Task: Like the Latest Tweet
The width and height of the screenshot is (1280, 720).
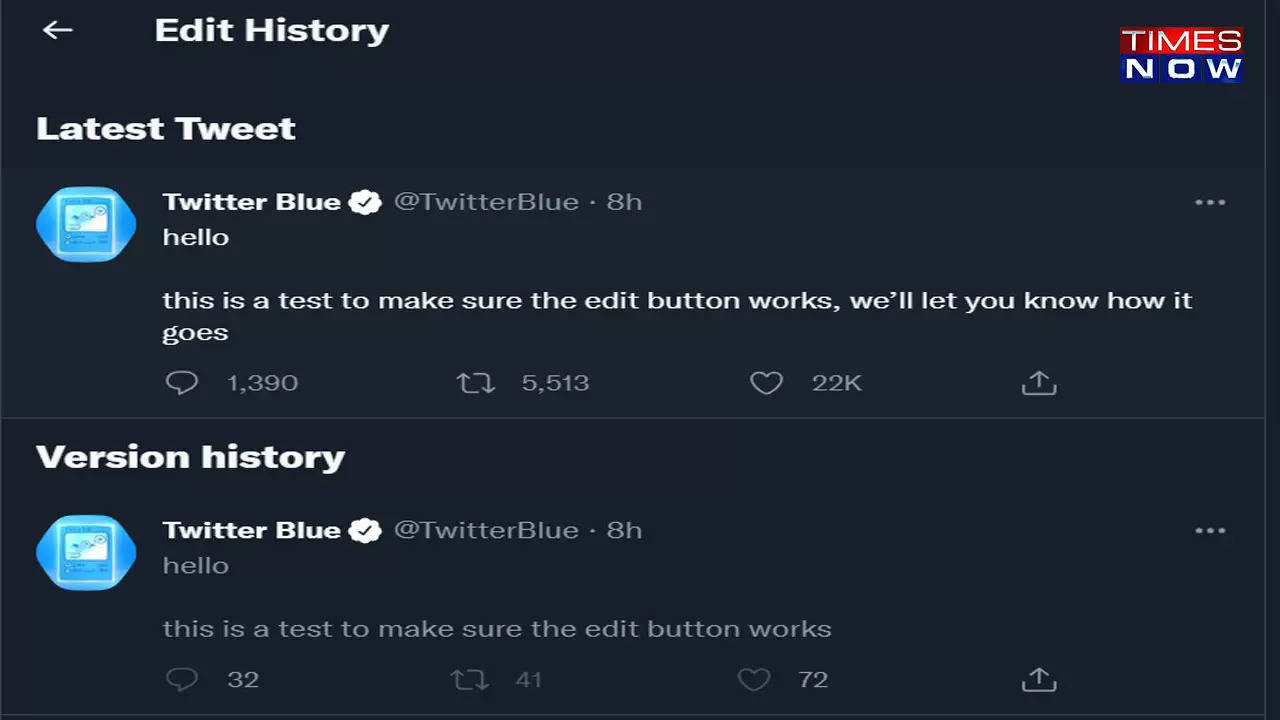Action: click(x=766, y=383)
